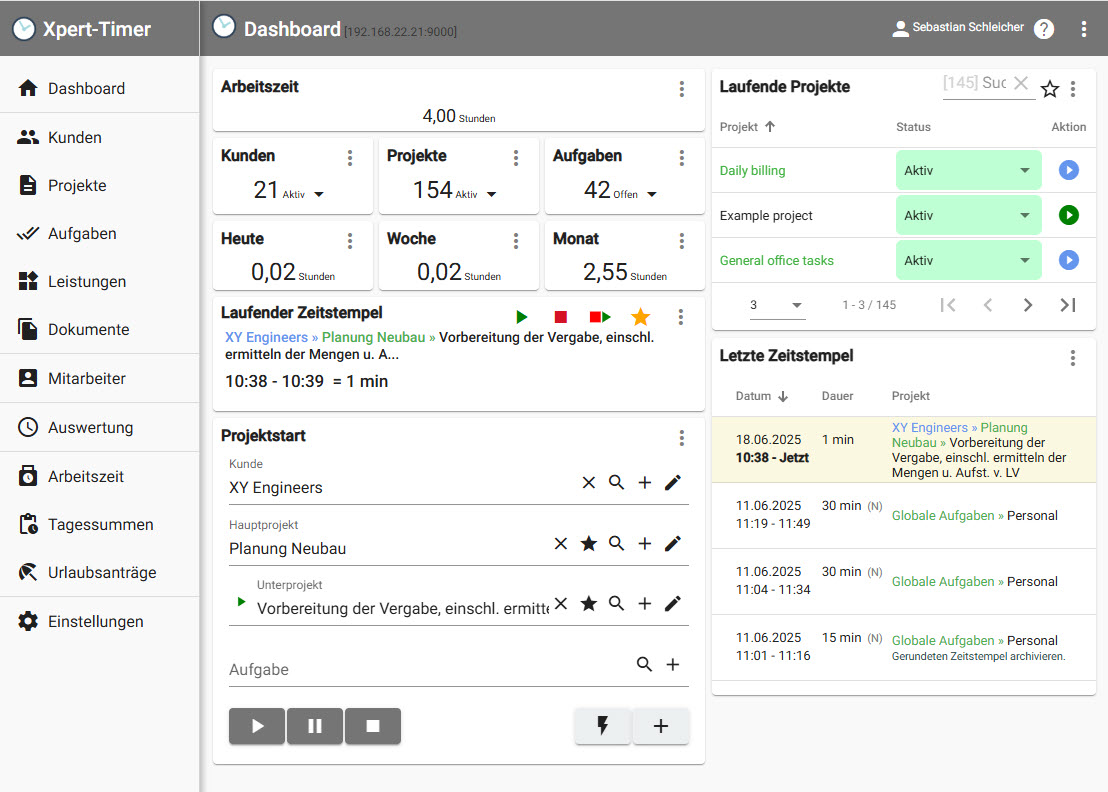The width and height of the screenshot is (1108, 792).
Task: Open the Woche card options menu
Action: [516, 241]
